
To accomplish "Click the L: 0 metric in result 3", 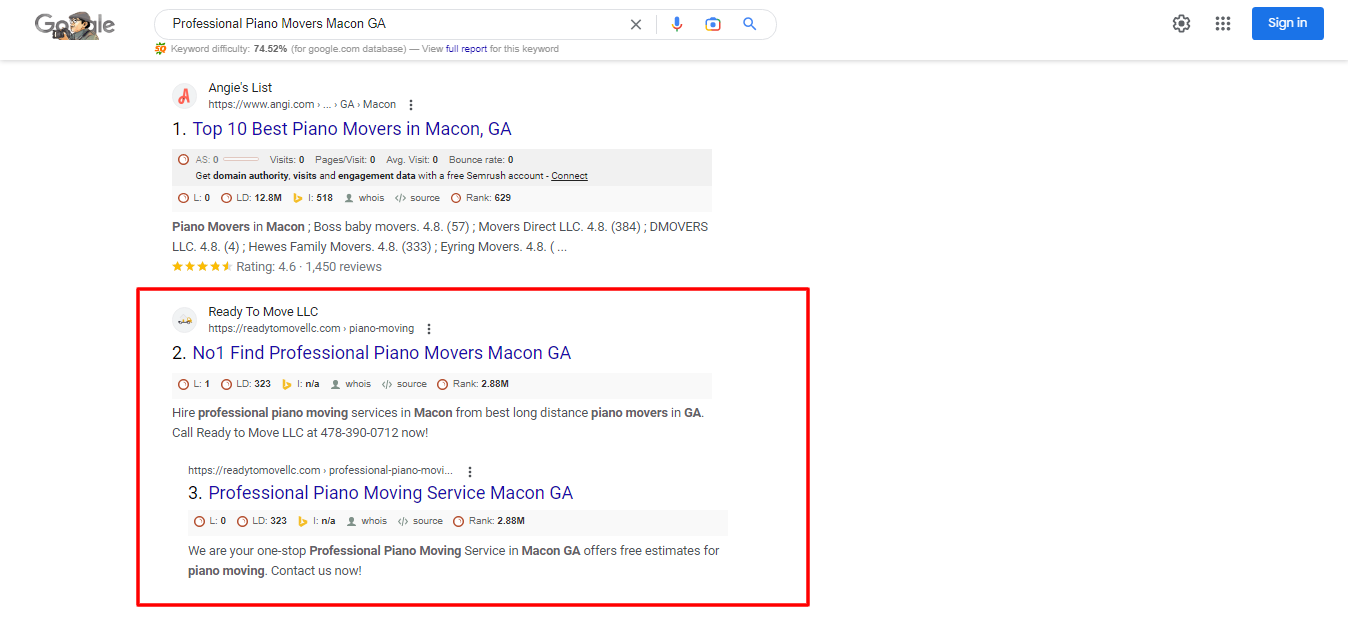I will point(210,521).
